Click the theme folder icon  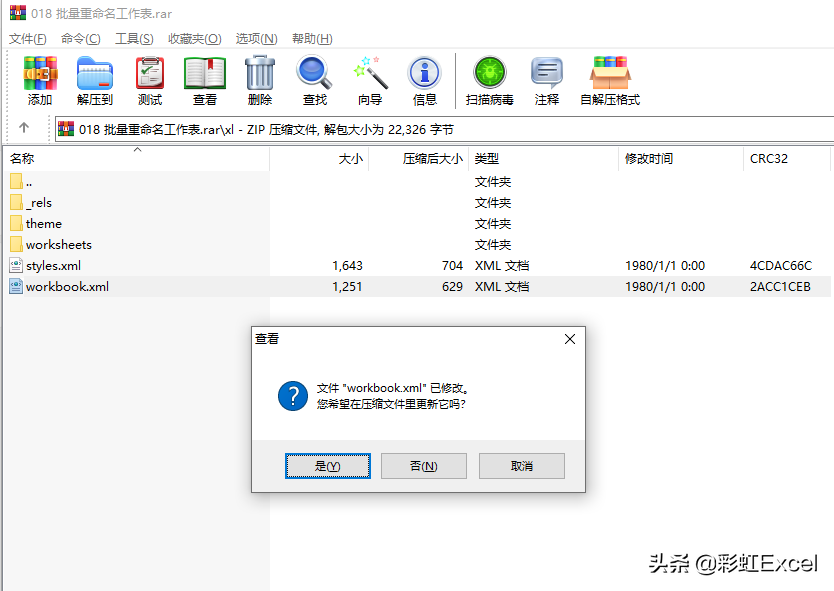tap(16, 223)
